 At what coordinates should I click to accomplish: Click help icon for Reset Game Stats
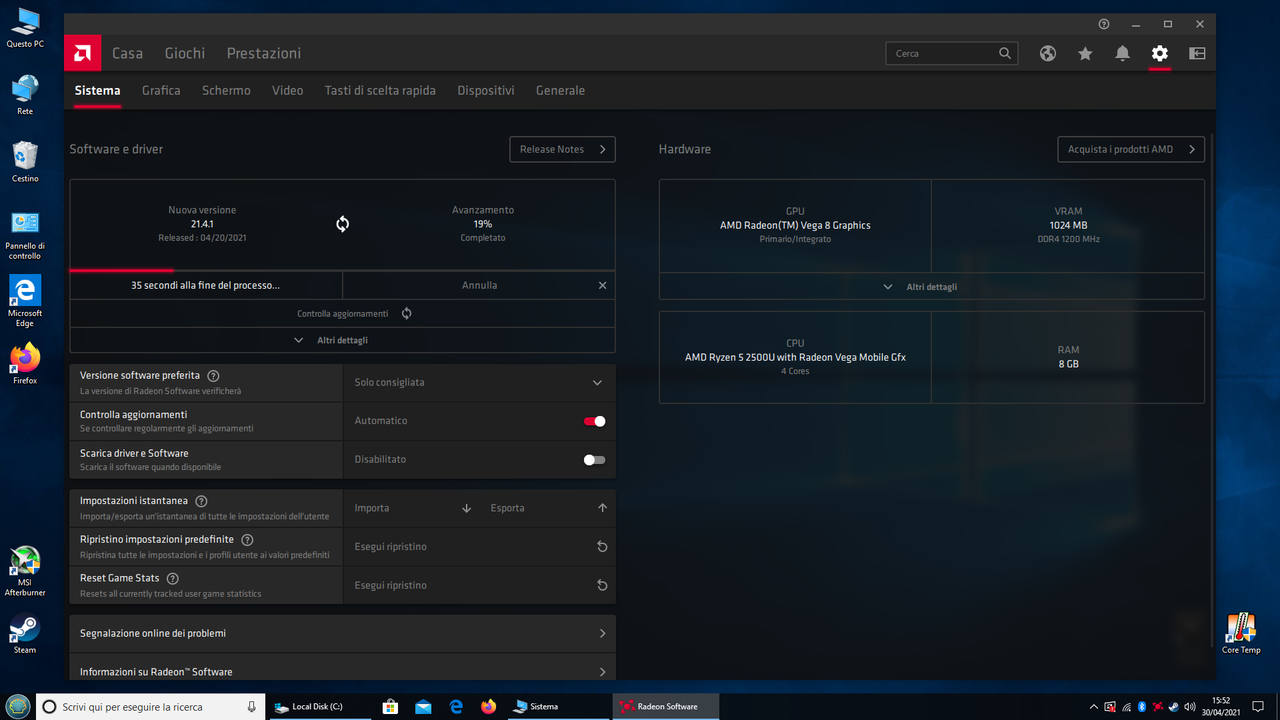click(172, 579)
